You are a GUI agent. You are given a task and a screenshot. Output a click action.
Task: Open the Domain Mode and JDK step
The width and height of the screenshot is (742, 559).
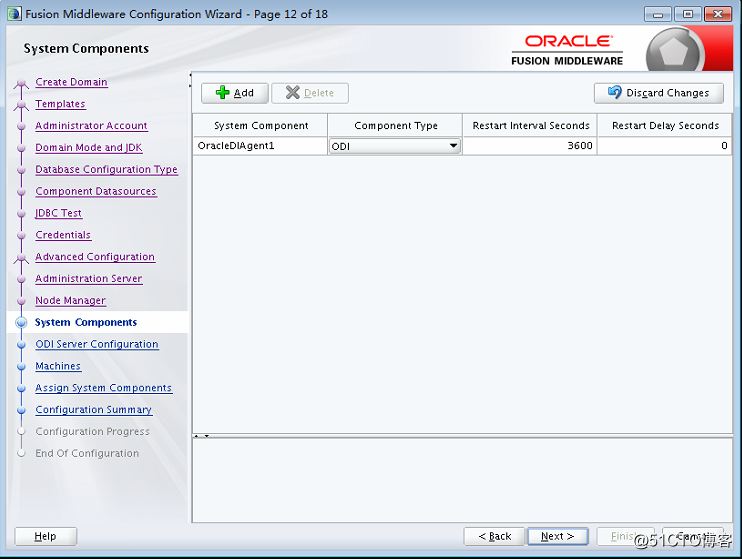pos(89,147)
